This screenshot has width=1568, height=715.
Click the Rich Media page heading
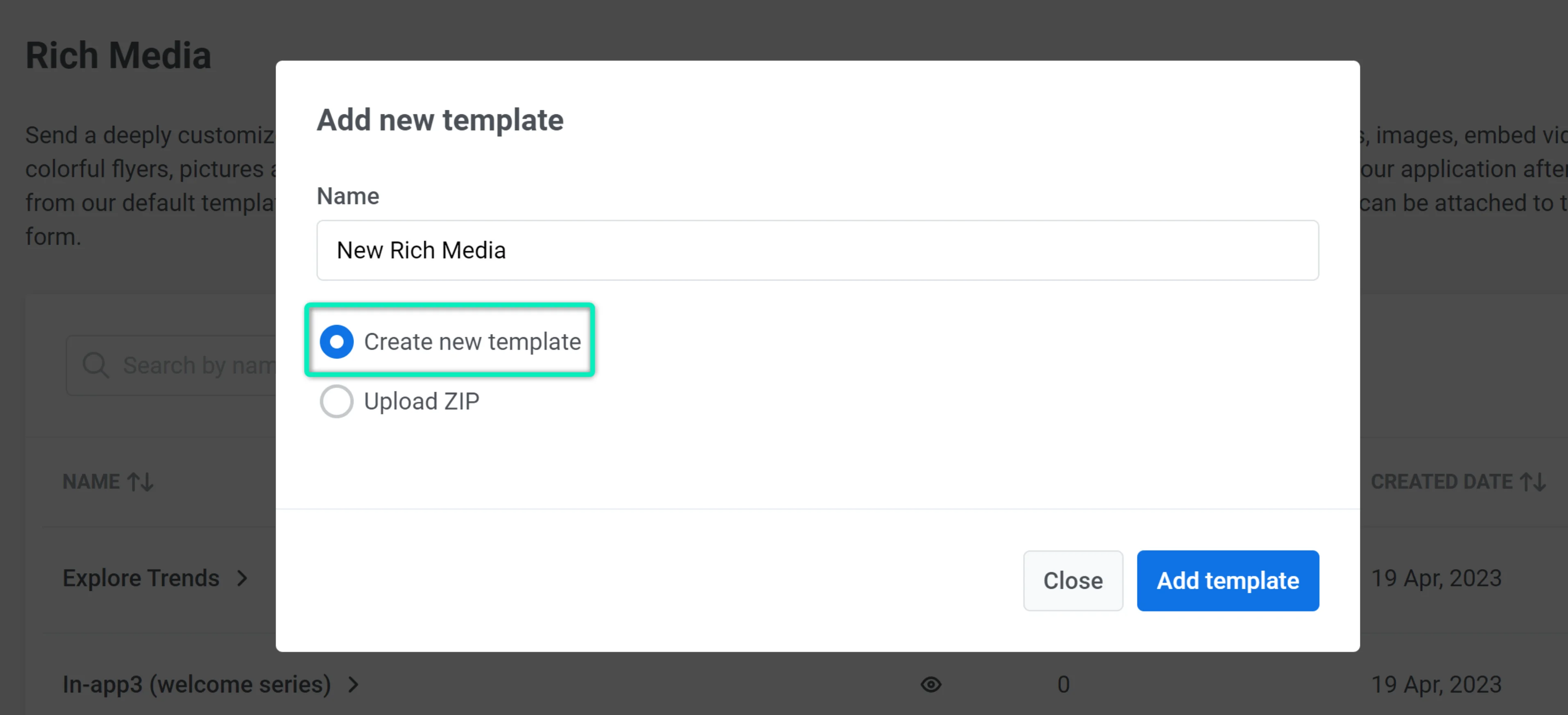pos(119,54)
